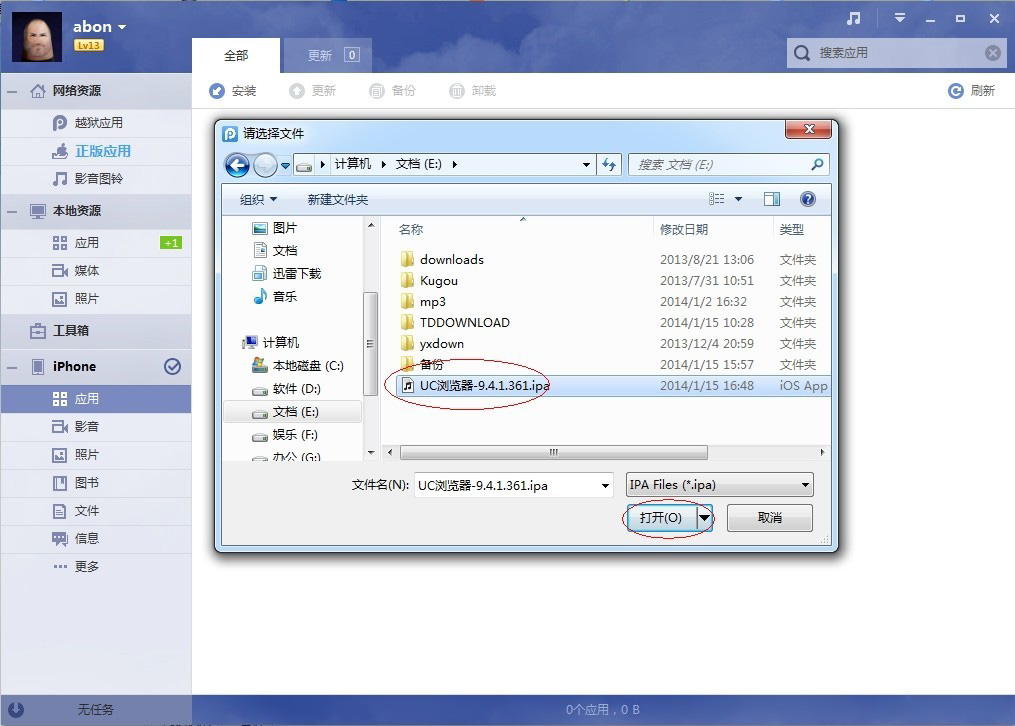Open the IPA Files type filter dropdown
The image size is (1015, 726).
click(x=719, y=485)
